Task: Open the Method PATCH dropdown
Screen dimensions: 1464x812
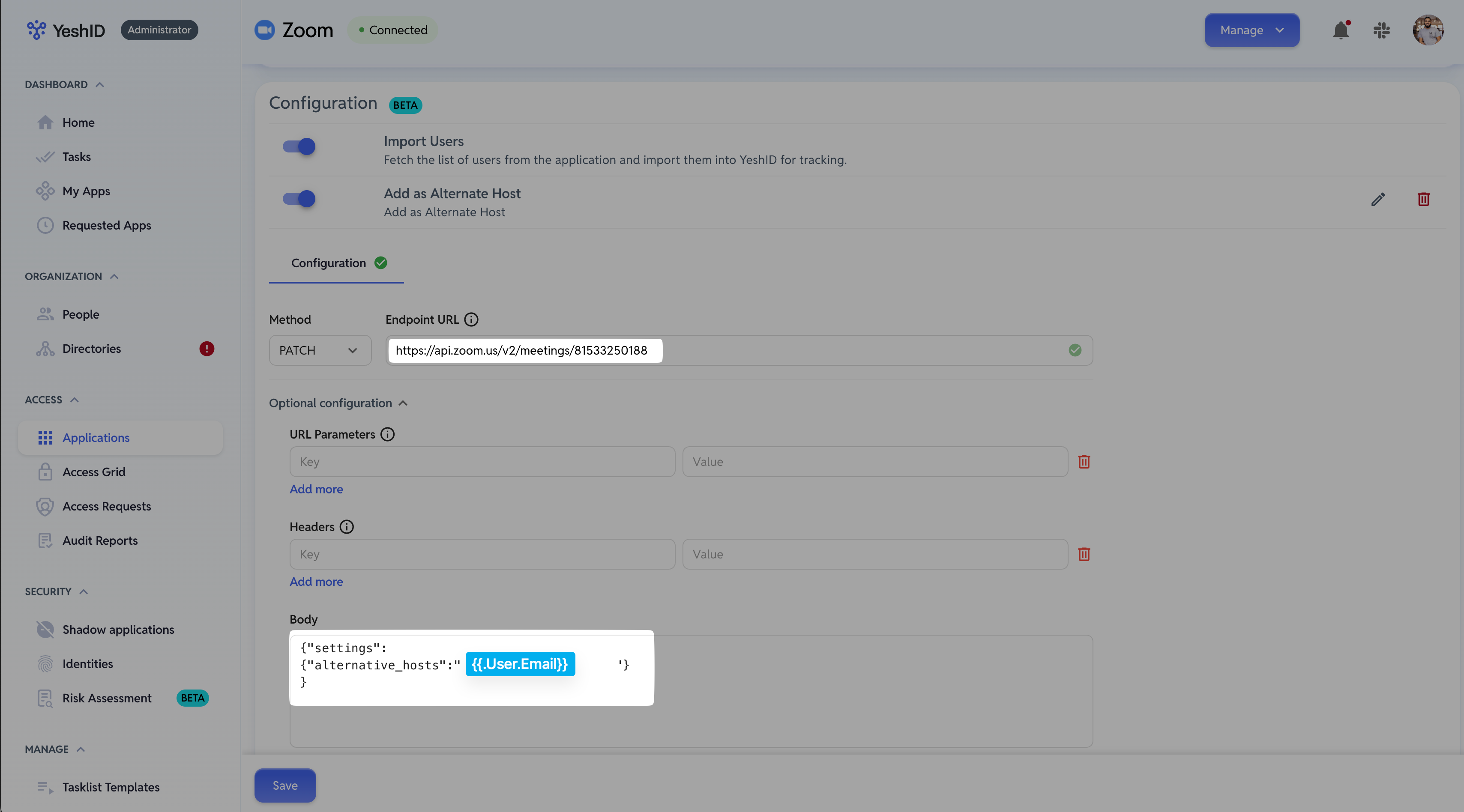Action: tap(320, 350)
